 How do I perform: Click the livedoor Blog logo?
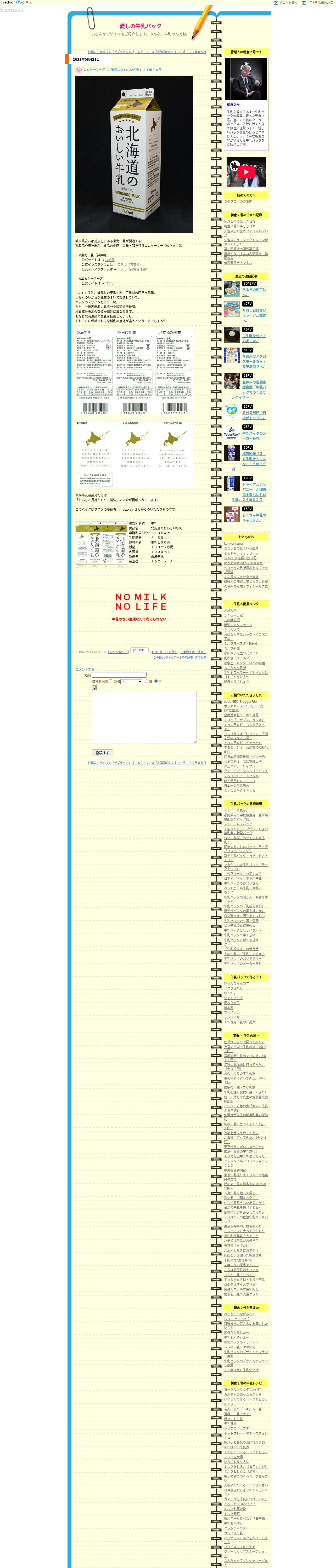(x=12, y=2)
